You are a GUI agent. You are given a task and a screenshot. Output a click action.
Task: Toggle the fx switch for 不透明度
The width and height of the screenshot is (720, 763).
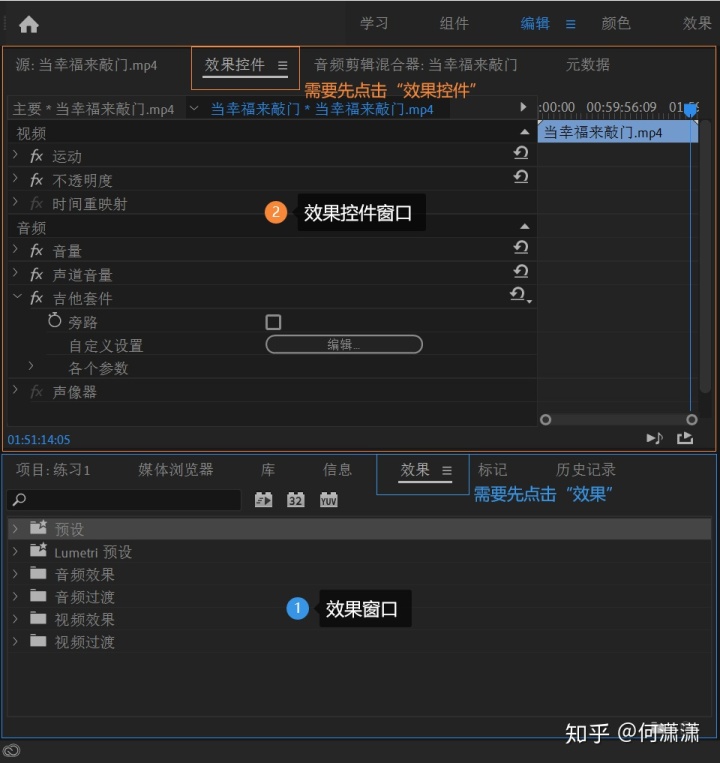click(36, 180)
